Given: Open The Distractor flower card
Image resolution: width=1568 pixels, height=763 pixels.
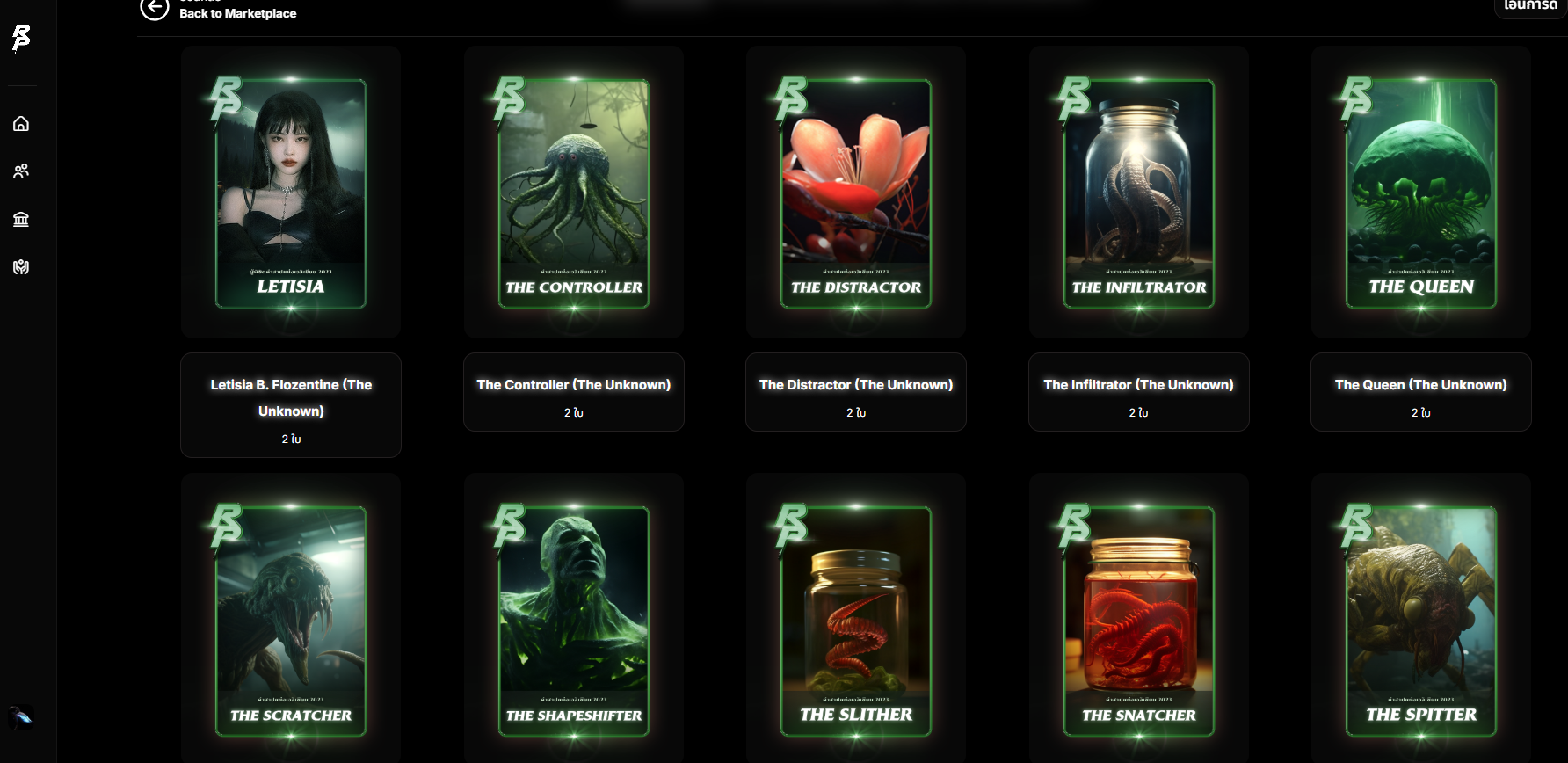Looking at the screenshot, I should pyautogui.click(x=856, y=193).
